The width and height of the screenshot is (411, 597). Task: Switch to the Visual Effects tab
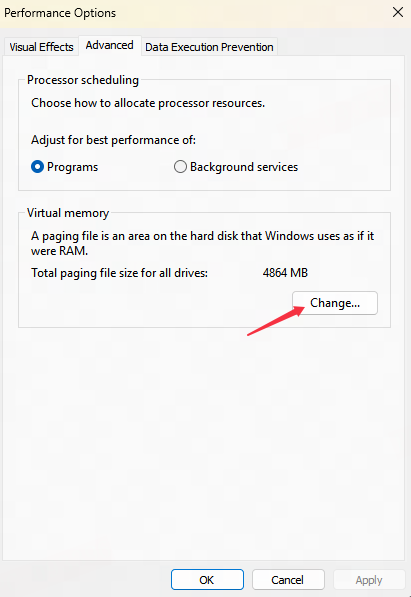point(41,47)
